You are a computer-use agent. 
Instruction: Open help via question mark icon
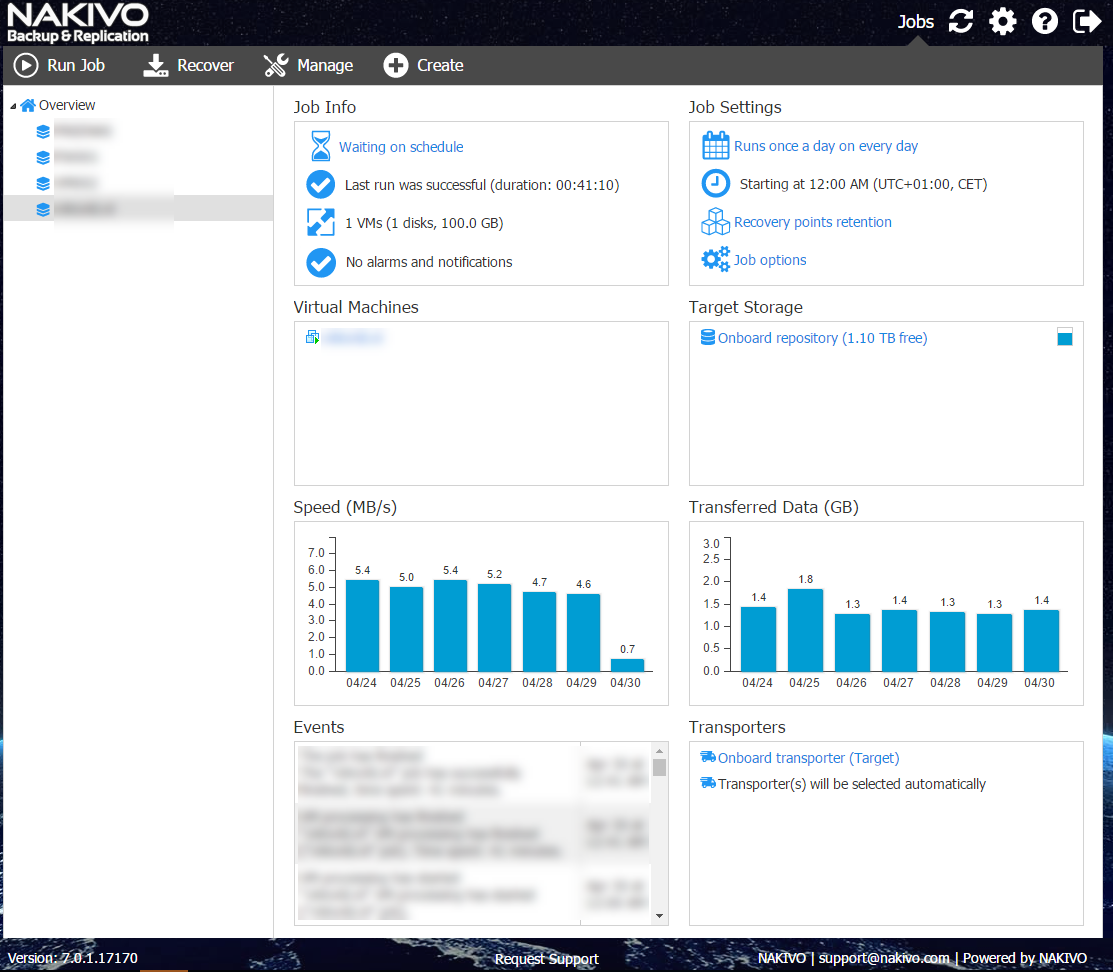pos(1045,21)
